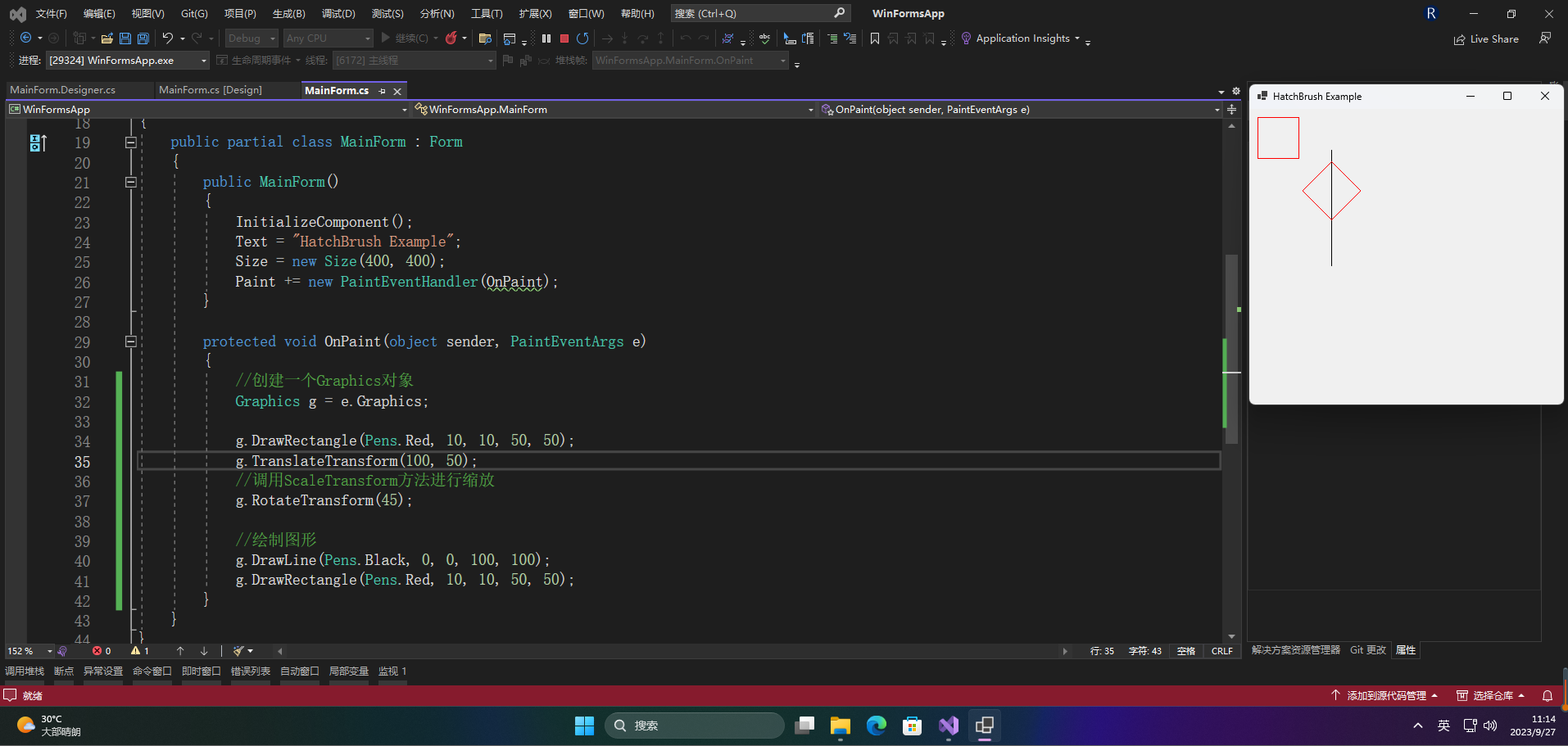Open file with the folder icon in toolbar
1568x746 pixels.
tap(106, 38)
